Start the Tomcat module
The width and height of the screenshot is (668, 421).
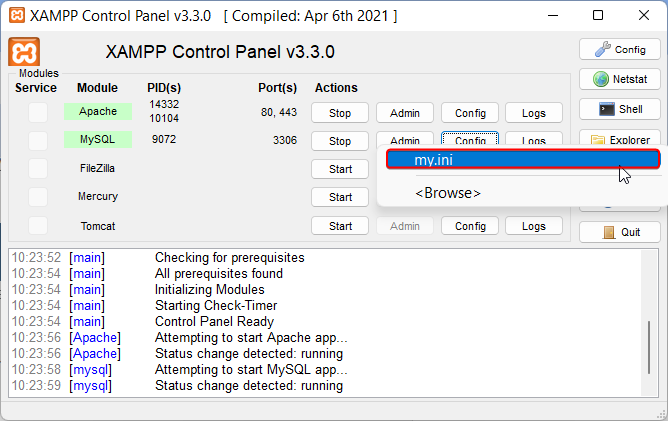point(340,226)
